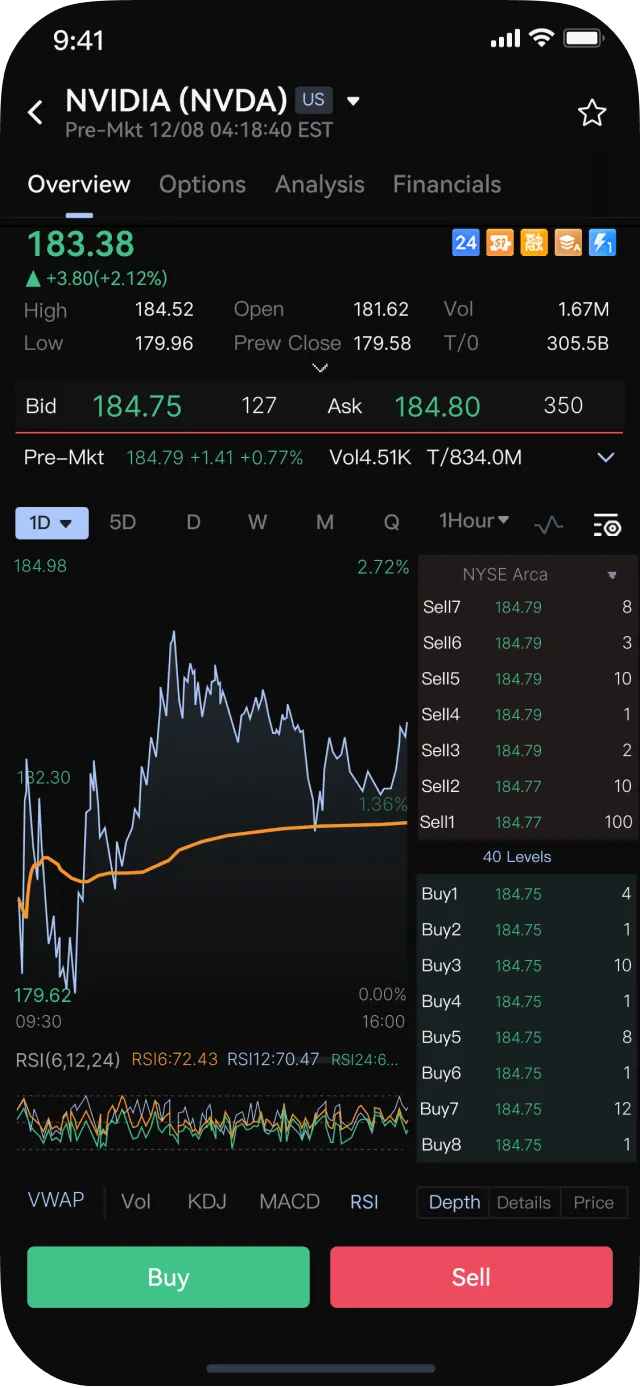
Task: Tap the Sell2 order book row
Action: pos(527,786)
